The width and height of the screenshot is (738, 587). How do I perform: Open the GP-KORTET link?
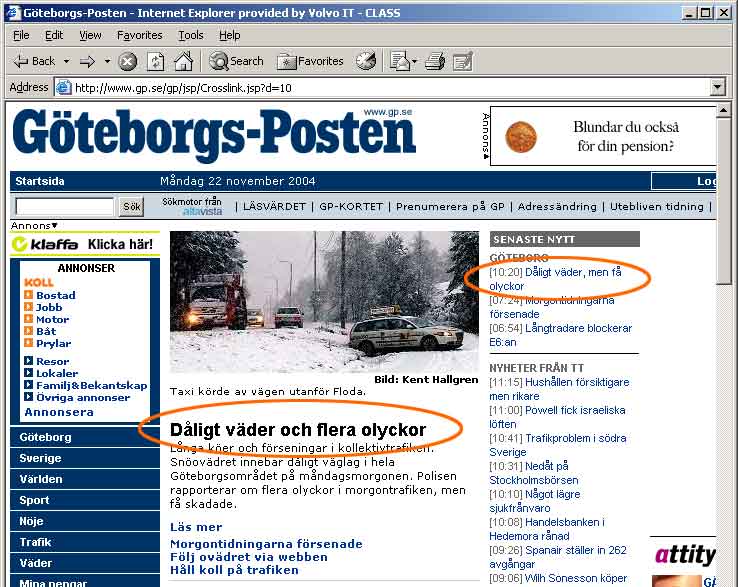[351, 207]
